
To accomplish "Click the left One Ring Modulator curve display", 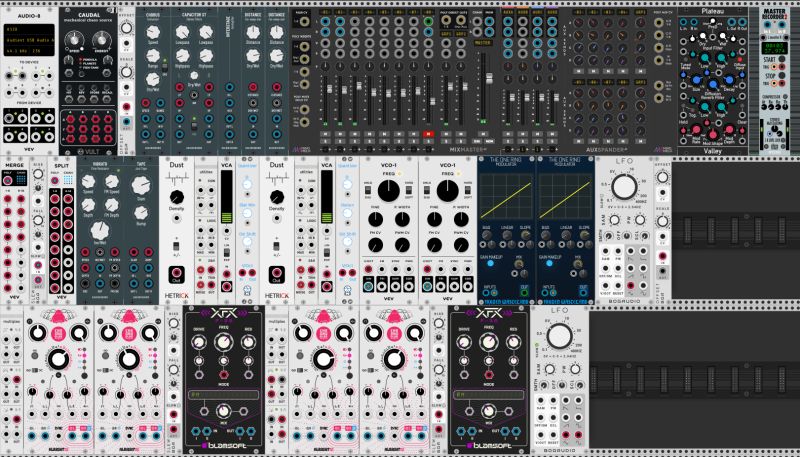I will coord(506,197).
